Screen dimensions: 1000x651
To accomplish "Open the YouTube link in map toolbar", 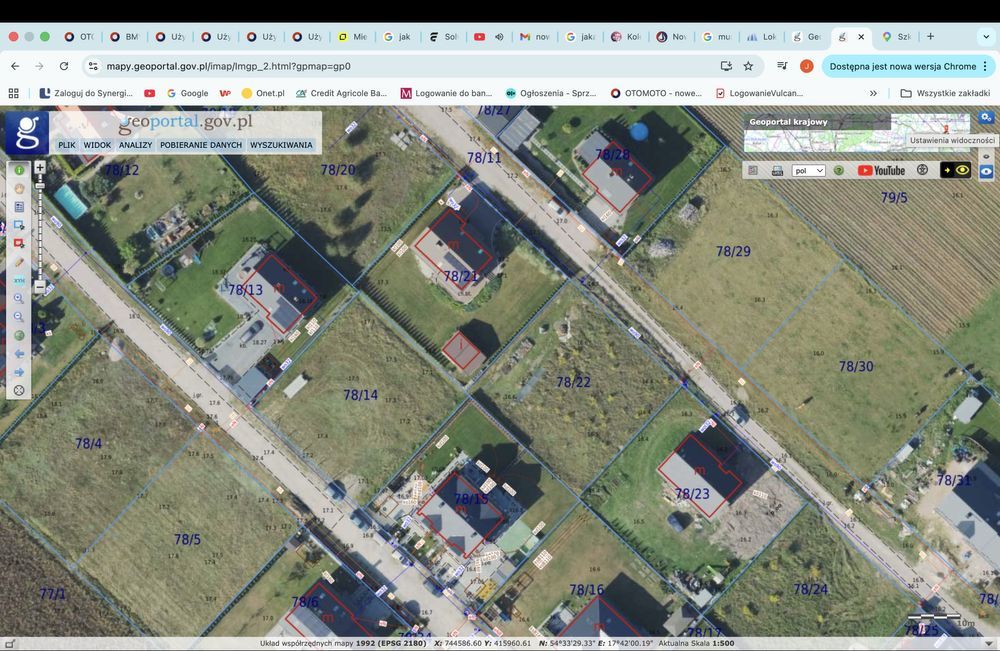I will pos(881,170).
